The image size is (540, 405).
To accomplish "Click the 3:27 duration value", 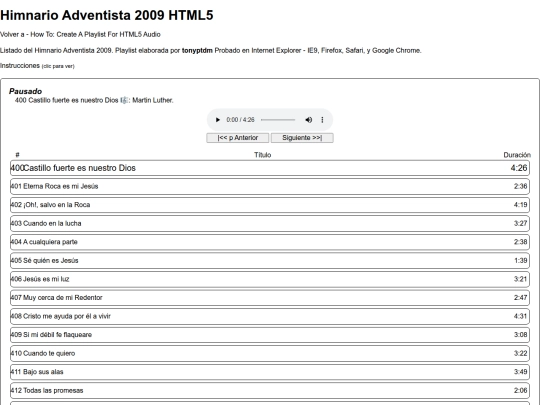I will click(x=520, y=224).
